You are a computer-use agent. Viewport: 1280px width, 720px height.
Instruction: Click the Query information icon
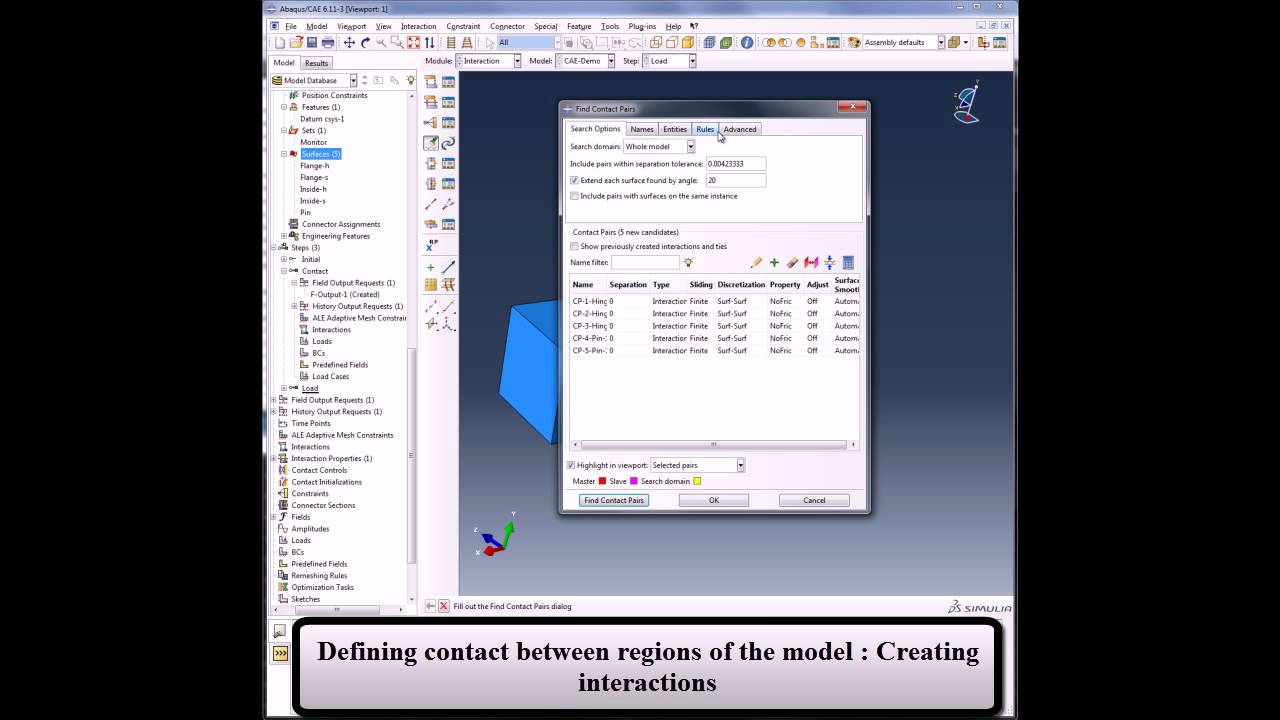[x=747, y=43]
